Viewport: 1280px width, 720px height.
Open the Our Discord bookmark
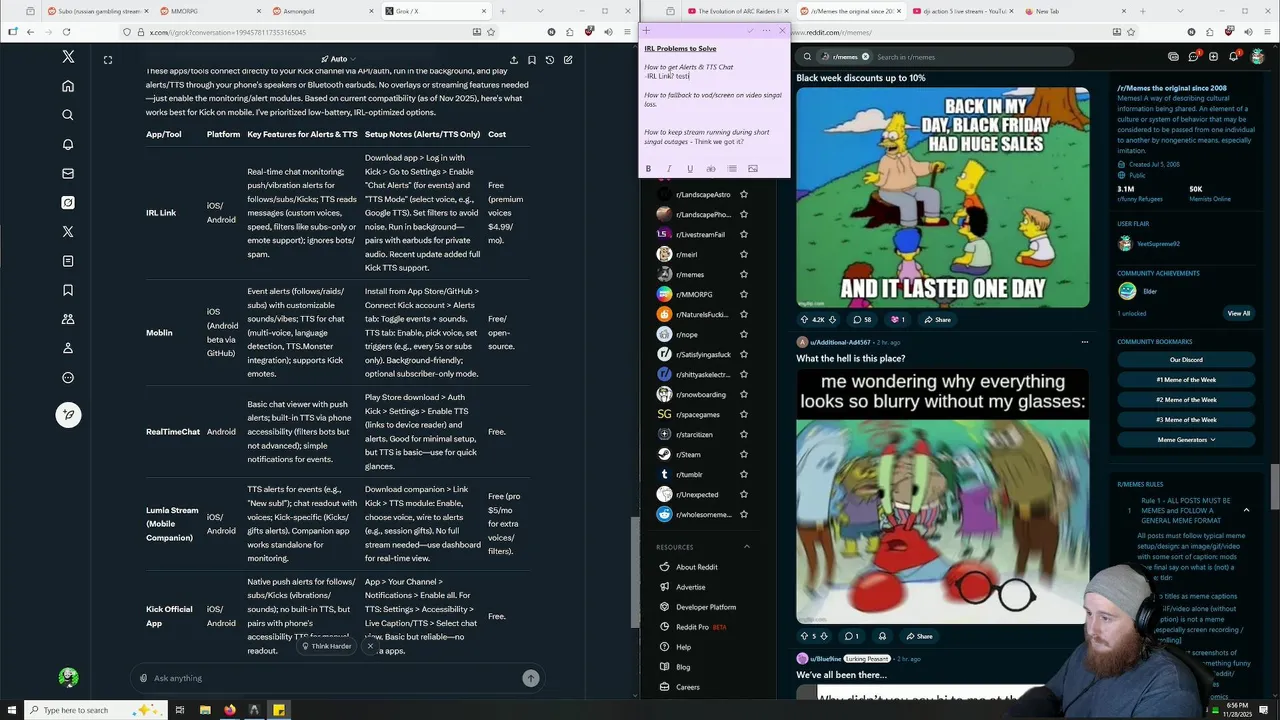(1186, 360)
